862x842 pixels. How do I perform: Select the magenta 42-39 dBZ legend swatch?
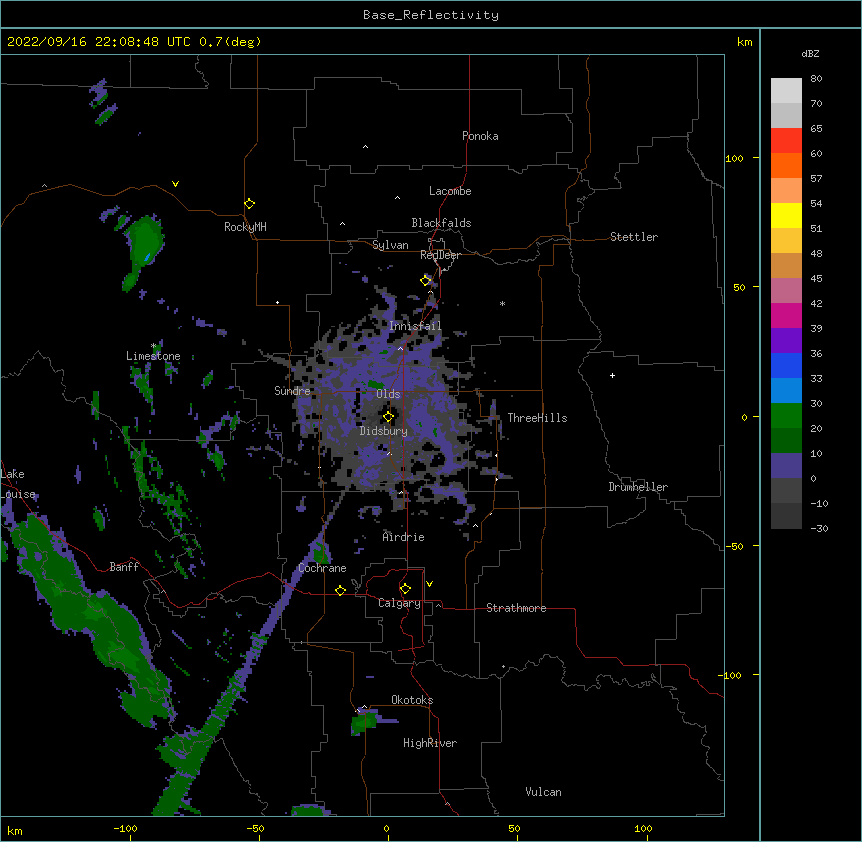tap(786, 315)
